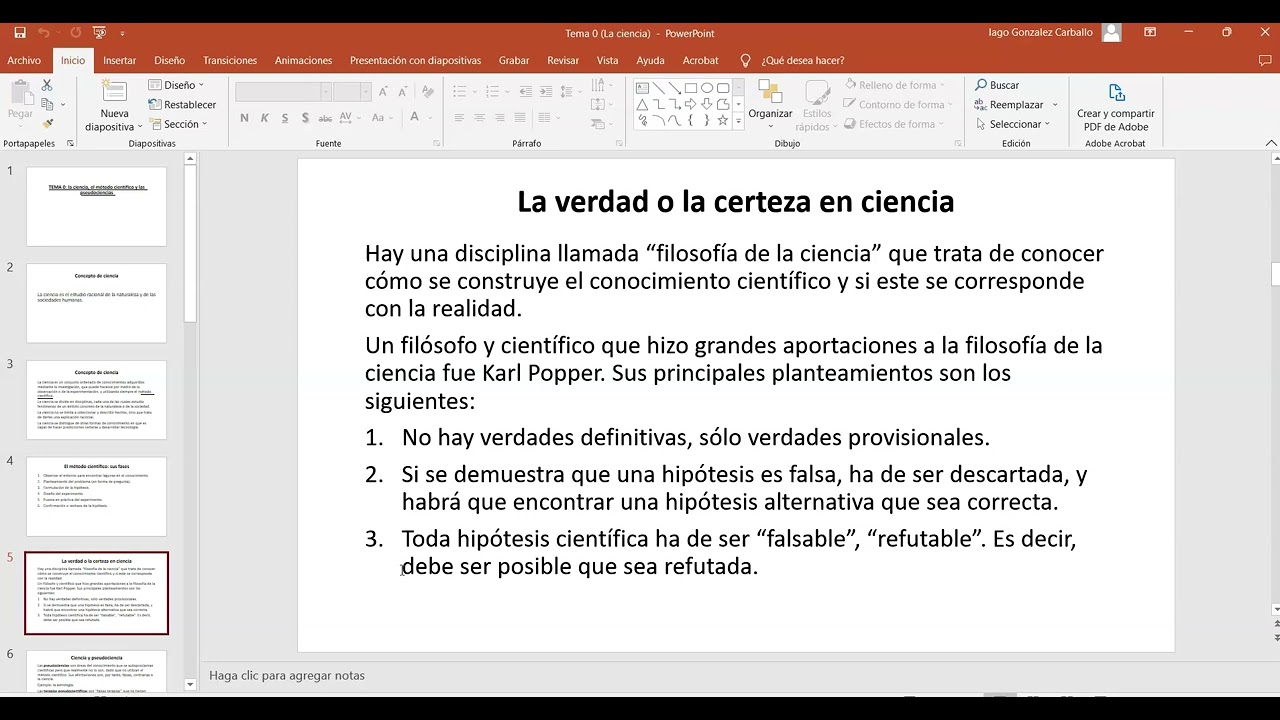Center the paragraph text
Viewport: 1280px width, 720px height.
(x=479, y=118)
